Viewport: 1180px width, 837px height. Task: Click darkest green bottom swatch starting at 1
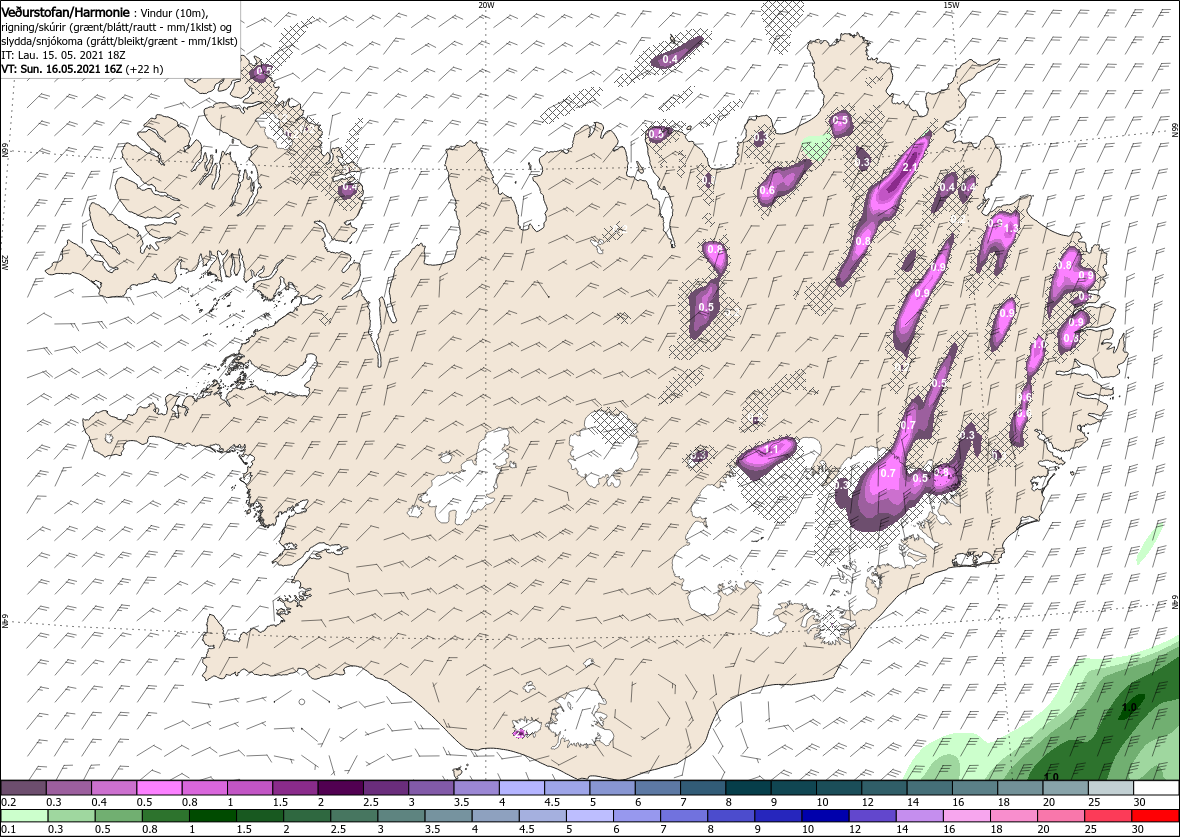pos(212,817)
